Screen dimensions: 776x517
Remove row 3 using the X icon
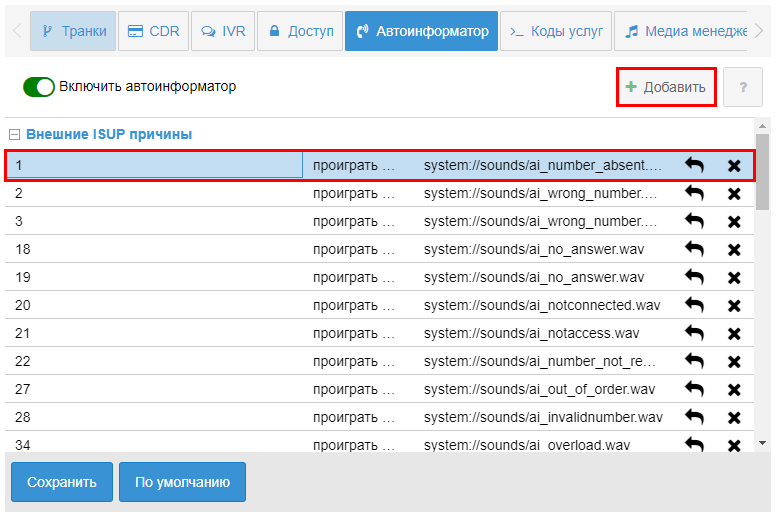click(x=734, y=221)
